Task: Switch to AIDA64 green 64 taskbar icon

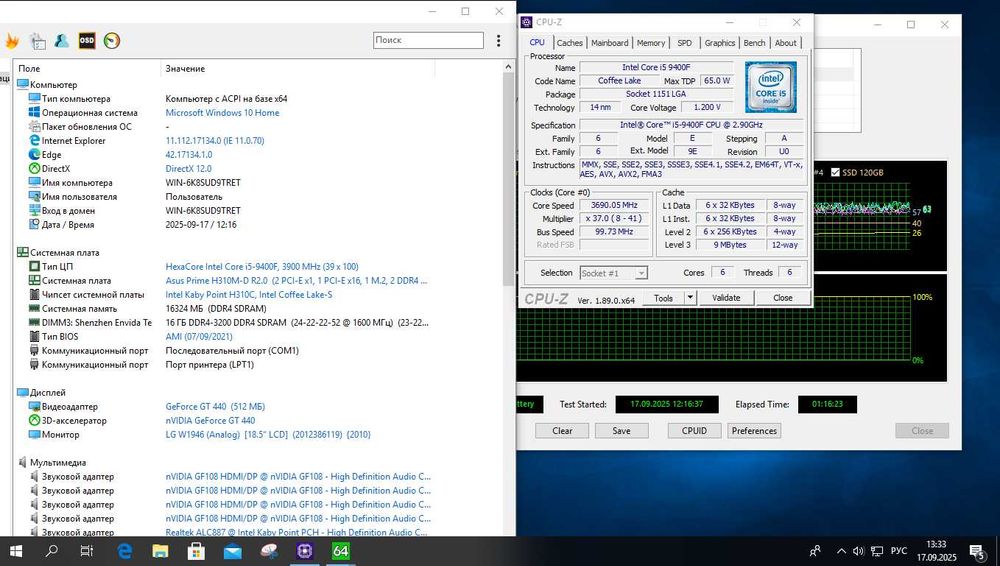Action: (x=341, y=551)
